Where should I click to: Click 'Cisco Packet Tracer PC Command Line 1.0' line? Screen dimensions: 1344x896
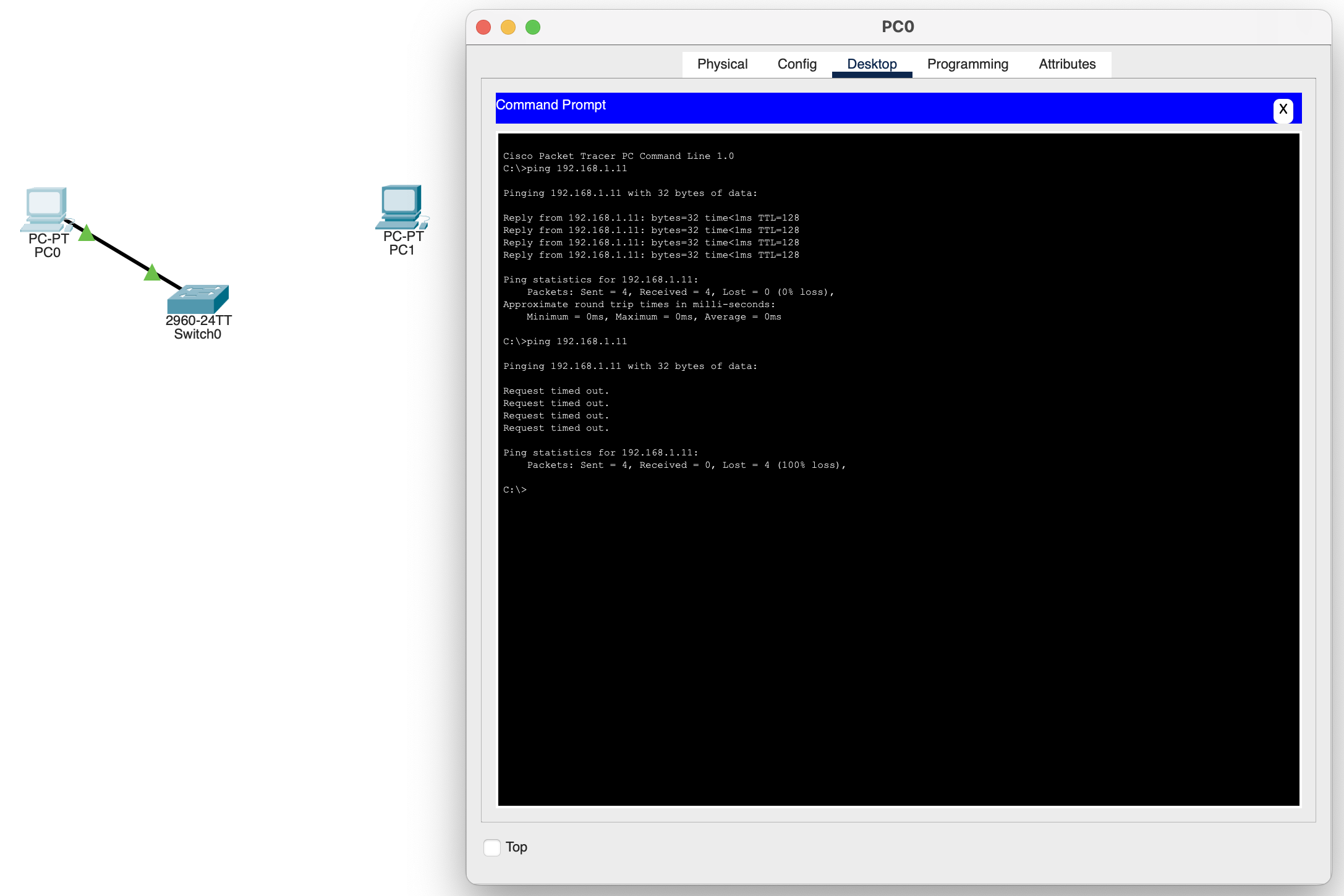618,156
